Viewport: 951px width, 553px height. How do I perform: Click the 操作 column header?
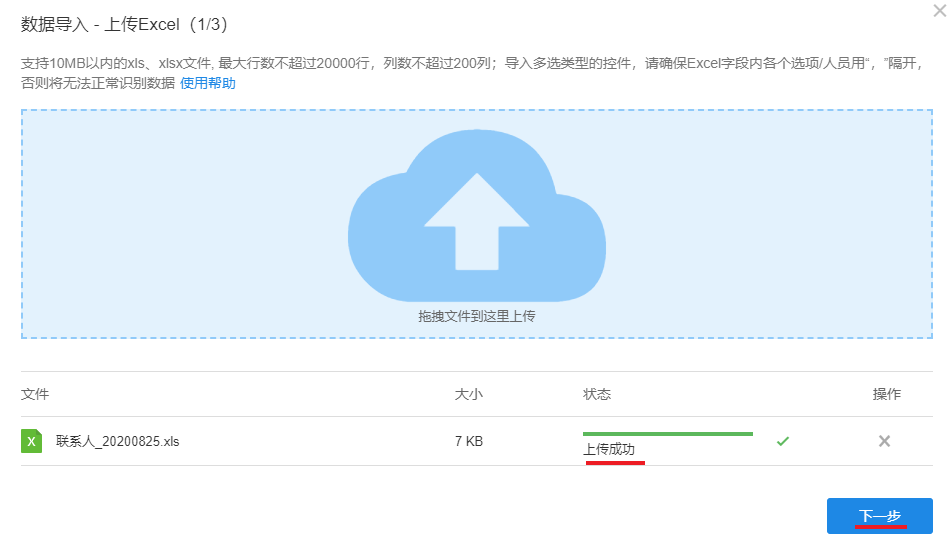tap(886, 394)
